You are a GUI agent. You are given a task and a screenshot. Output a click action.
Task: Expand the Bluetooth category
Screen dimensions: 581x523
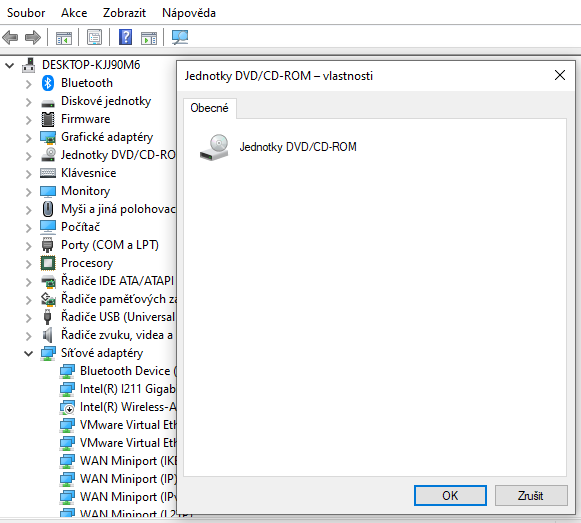click(29, 84)
